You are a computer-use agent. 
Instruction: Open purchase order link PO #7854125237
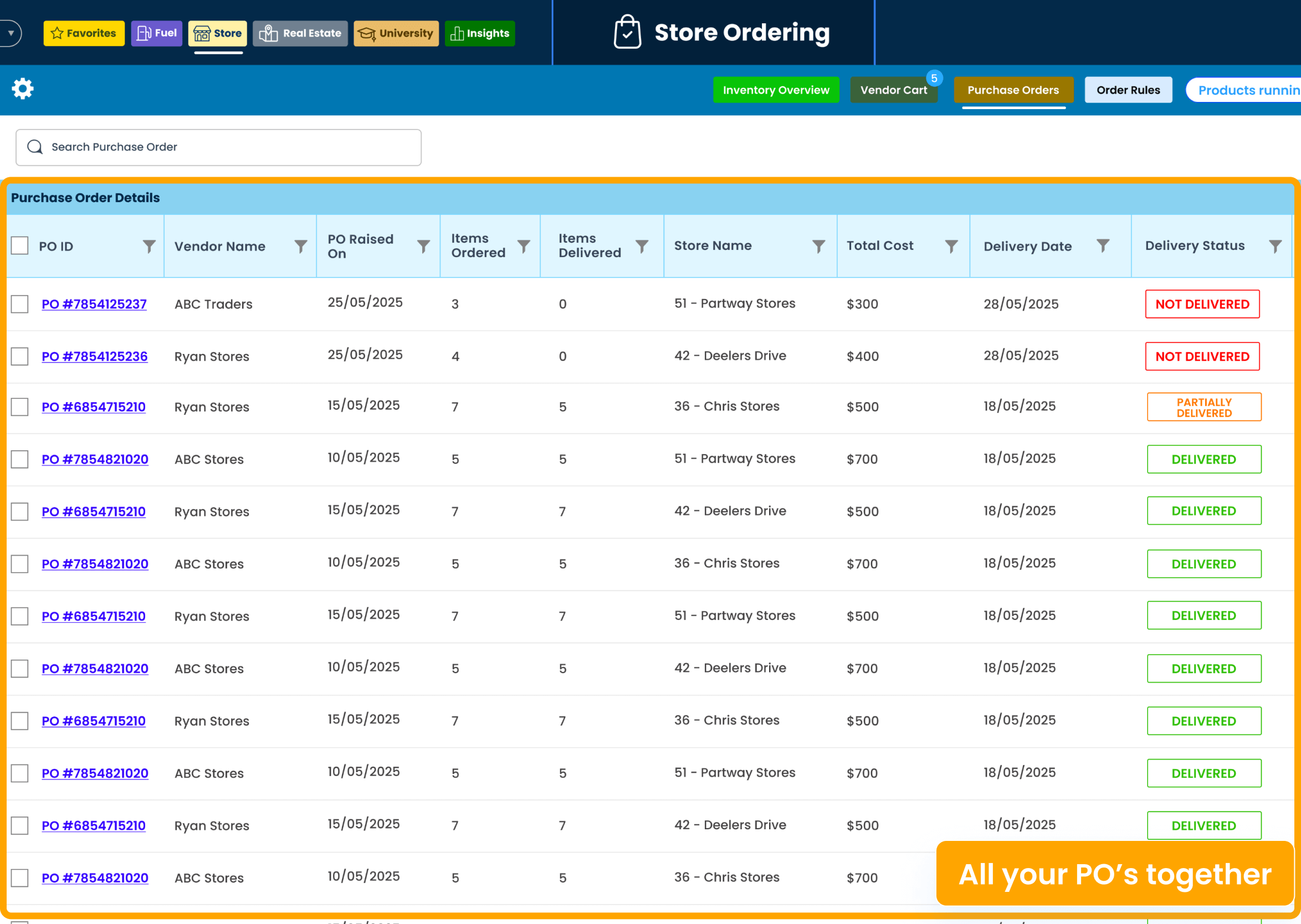(x=94, y=304)
